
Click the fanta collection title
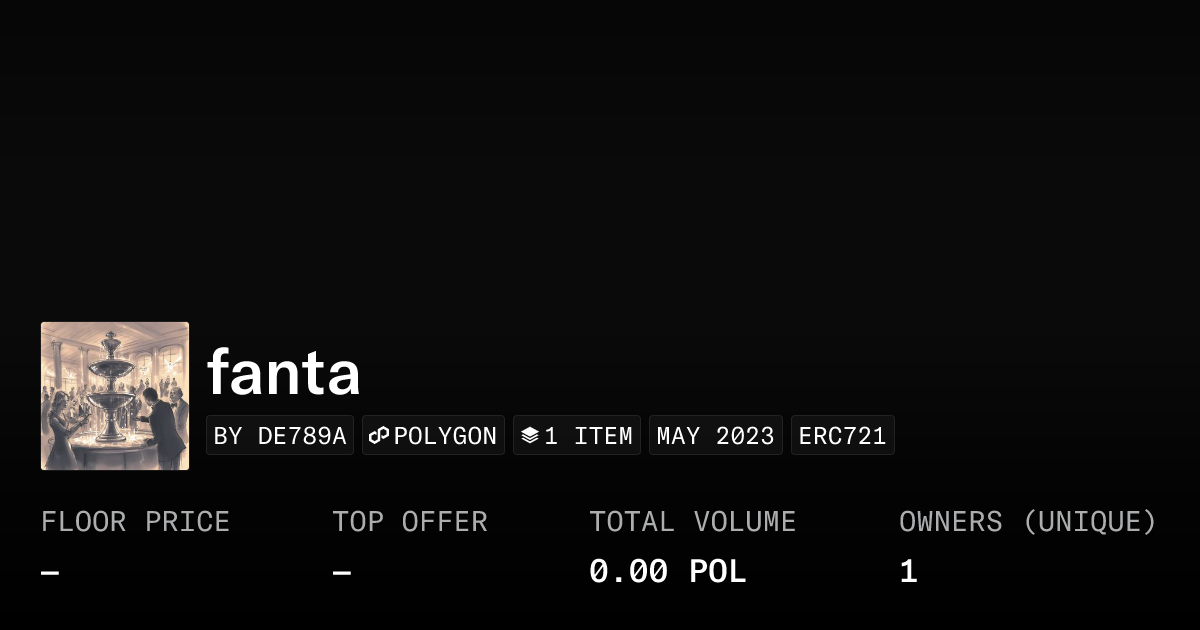(x=283, y=373)
